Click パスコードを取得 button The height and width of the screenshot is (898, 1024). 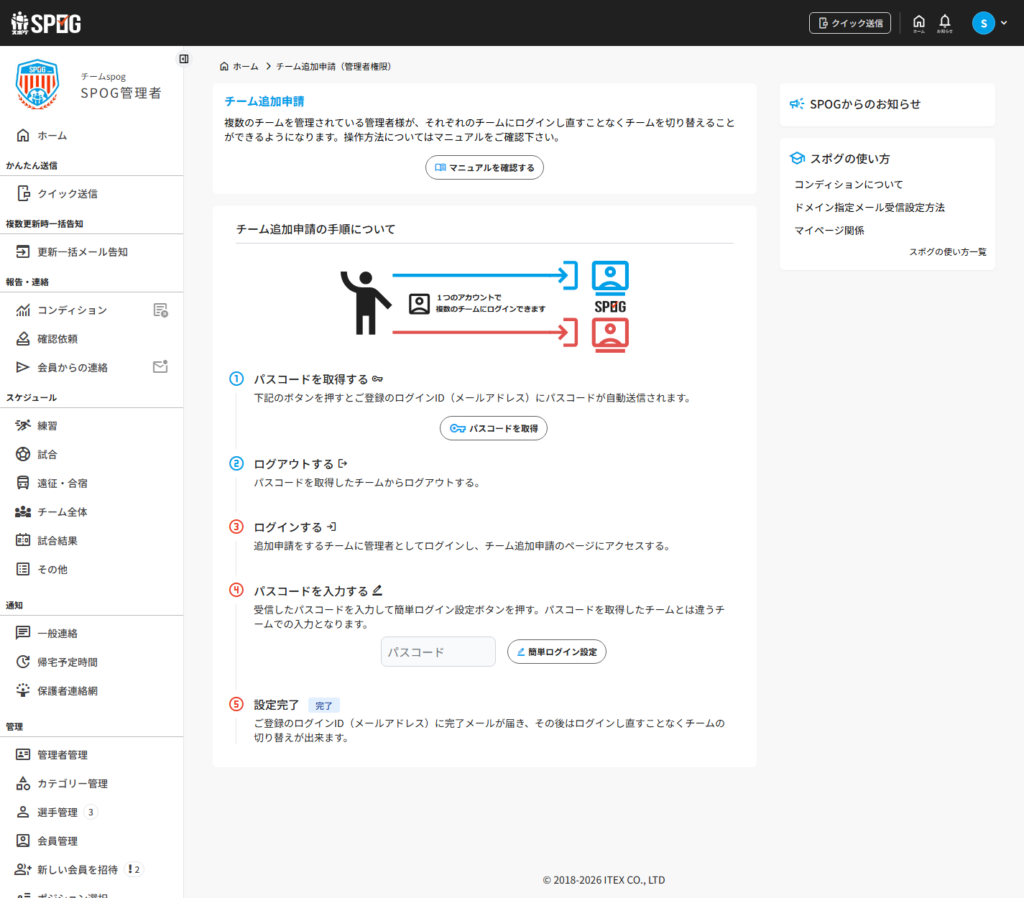pyautogui.click(x=494, y=428)
